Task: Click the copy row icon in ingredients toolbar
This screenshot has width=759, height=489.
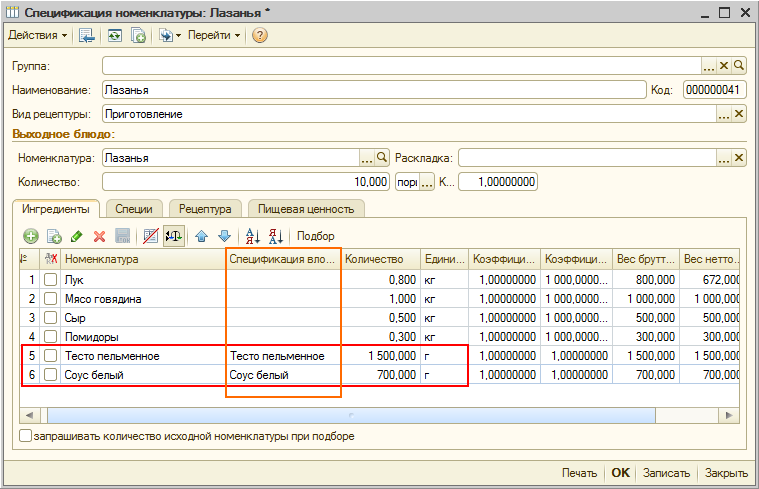Action: pyautogui.click(x=54, y=236)
